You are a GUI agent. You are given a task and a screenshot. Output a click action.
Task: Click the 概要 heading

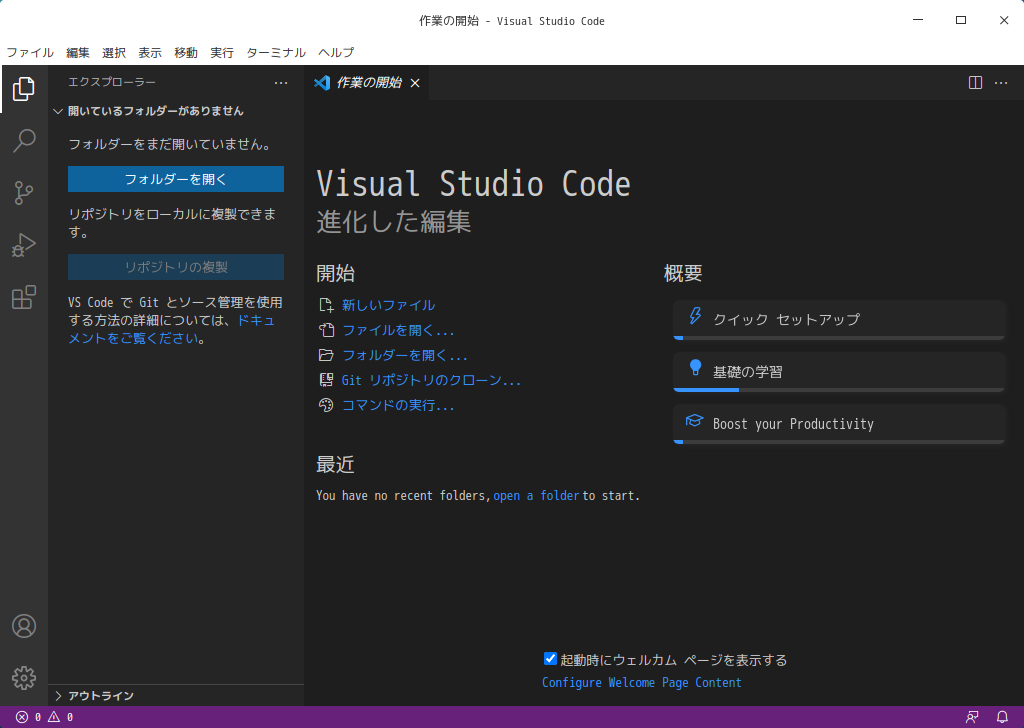pyautogui.click(x=683, y=273)
